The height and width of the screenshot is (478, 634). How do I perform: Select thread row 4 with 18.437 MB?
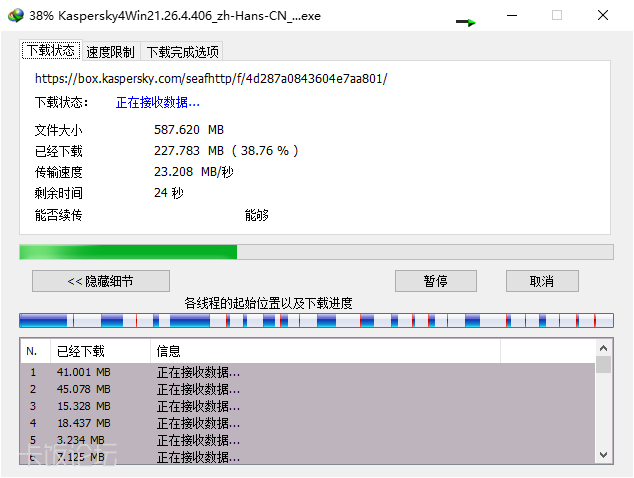(x=308, y=423)
